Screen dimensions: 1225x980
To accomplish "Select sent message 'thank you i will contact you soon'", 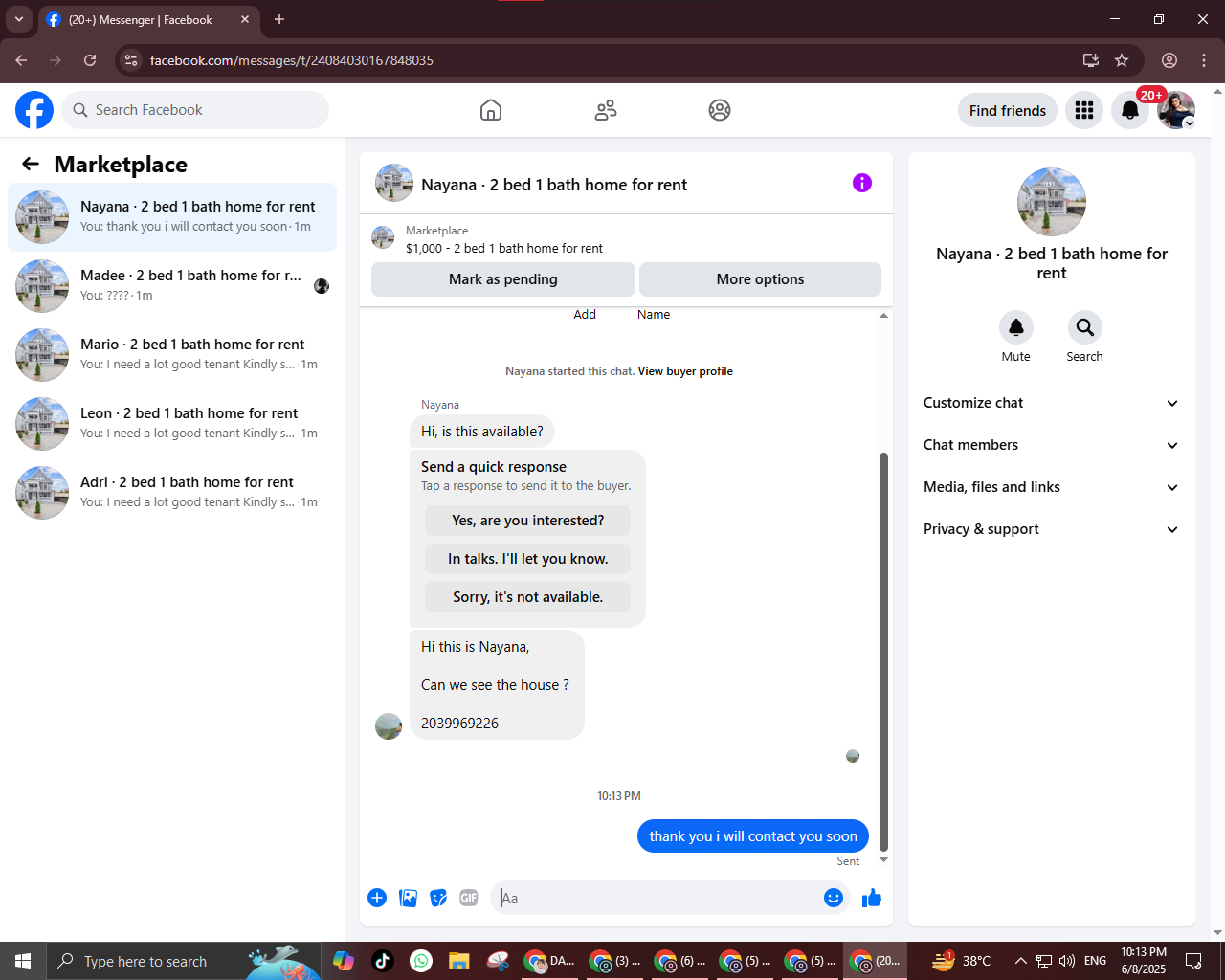I will (753, 835).
